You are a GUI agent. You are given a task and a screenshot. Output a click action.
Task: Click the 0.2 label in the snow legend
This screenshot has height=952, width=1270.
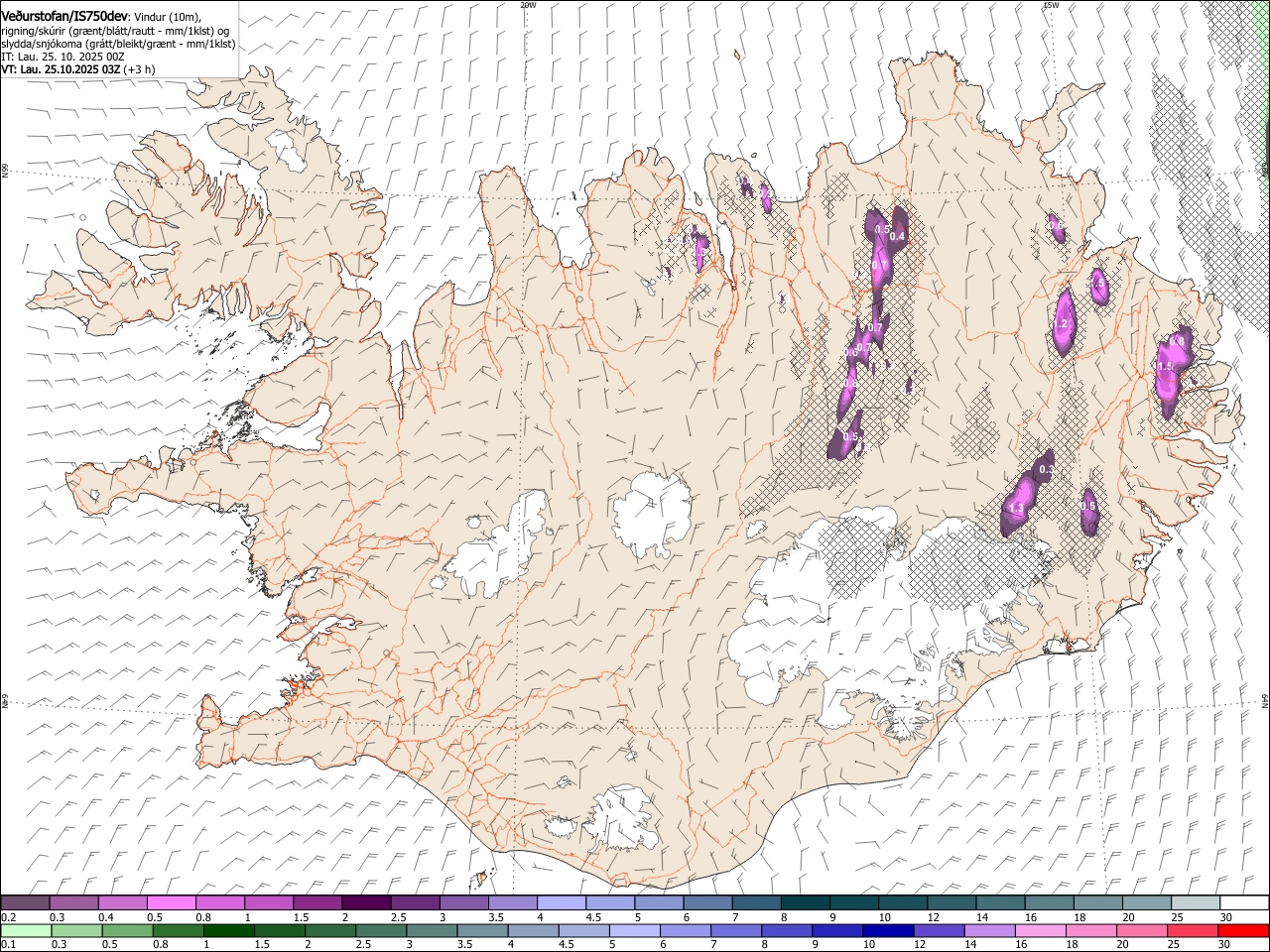(8, 917)
